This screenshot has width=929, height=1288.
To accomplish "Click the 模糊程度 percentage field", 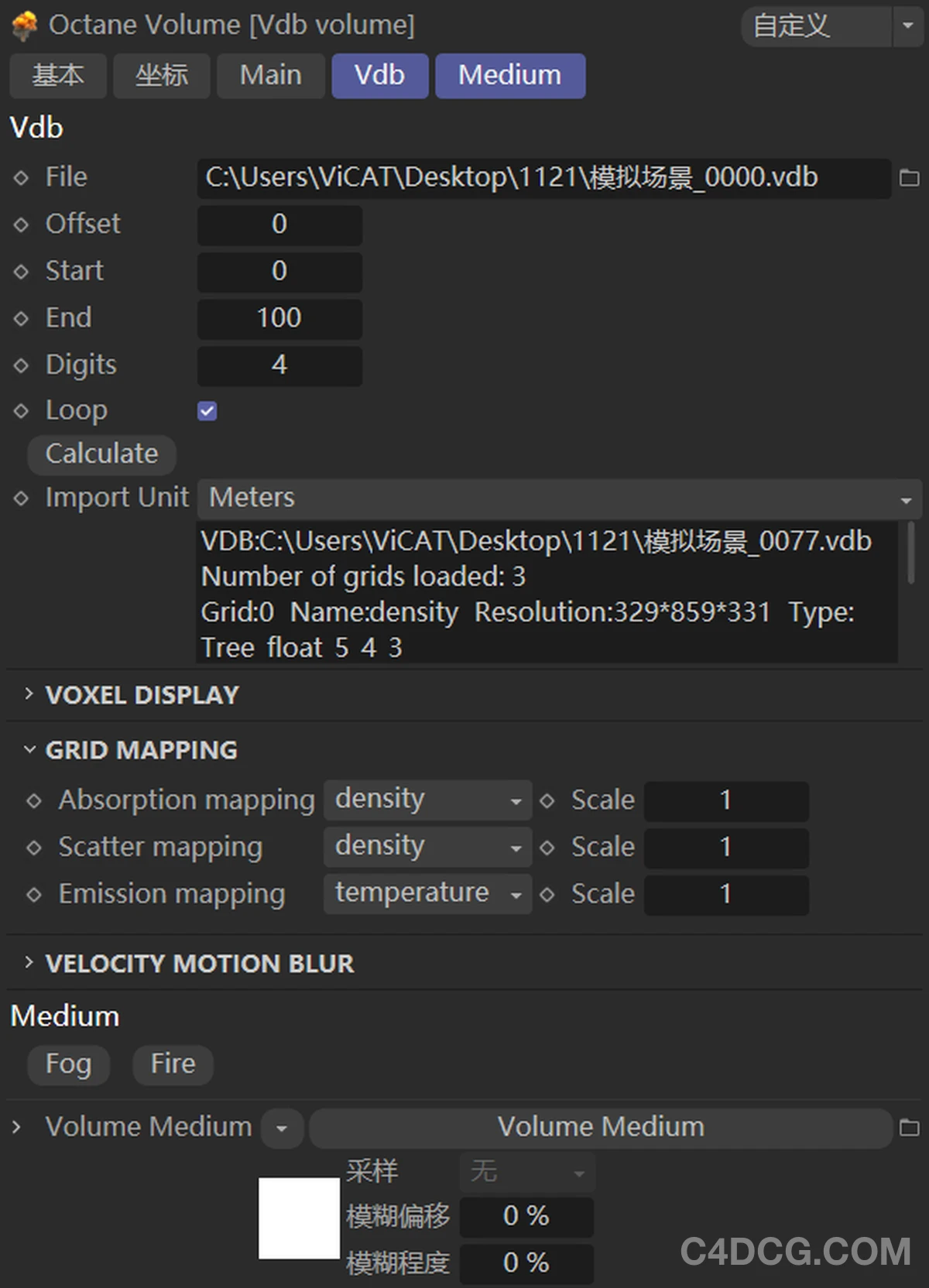I will [526, 1264].
